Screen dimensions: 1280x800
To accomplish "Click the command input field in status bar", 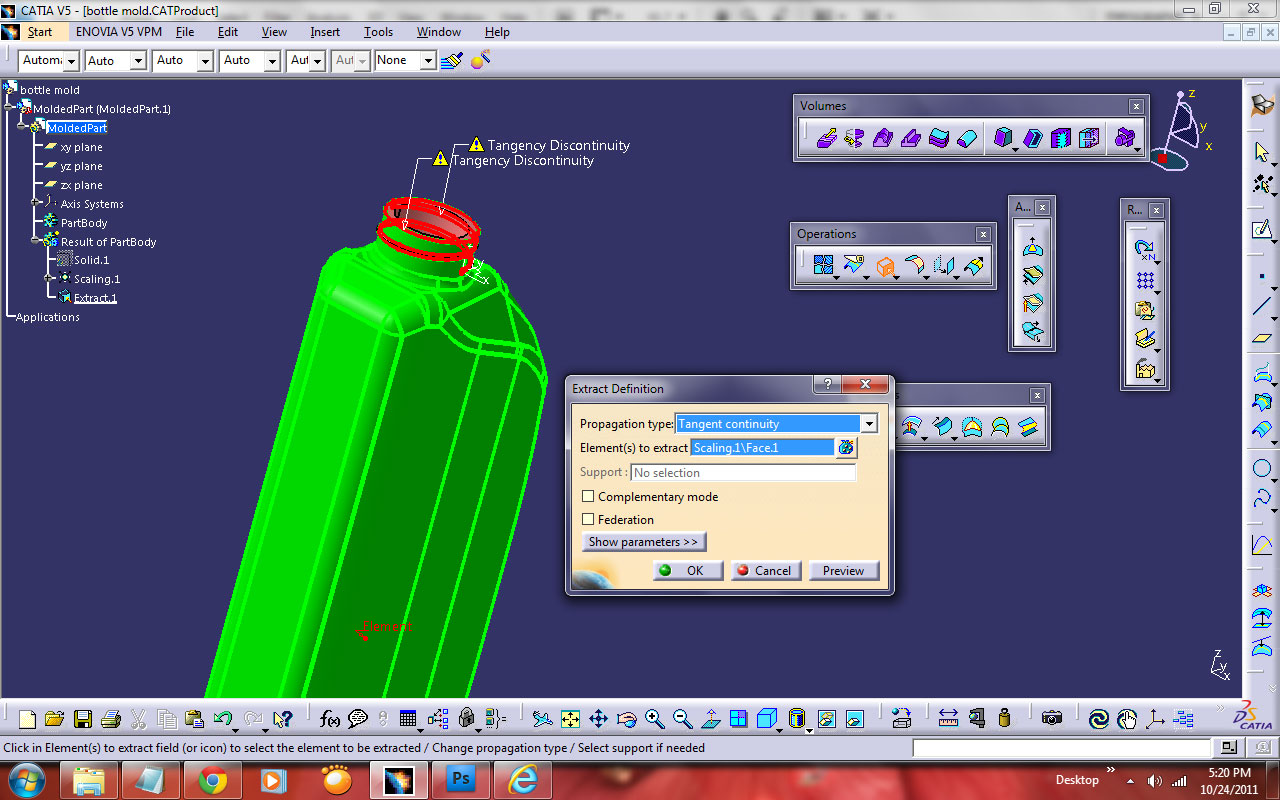I will click(1062, 748).
